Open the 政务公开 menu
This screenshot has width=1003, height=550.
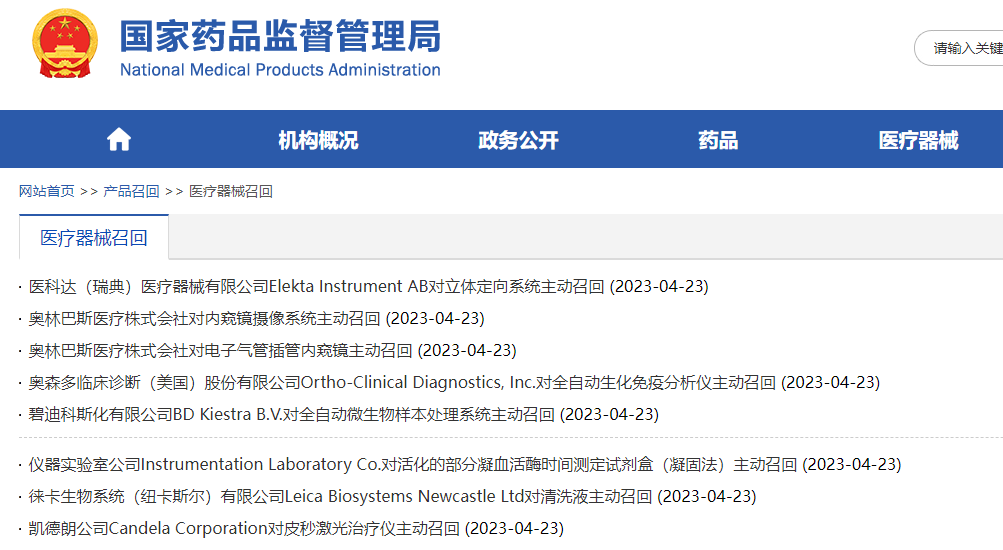(x=518, y=140)
